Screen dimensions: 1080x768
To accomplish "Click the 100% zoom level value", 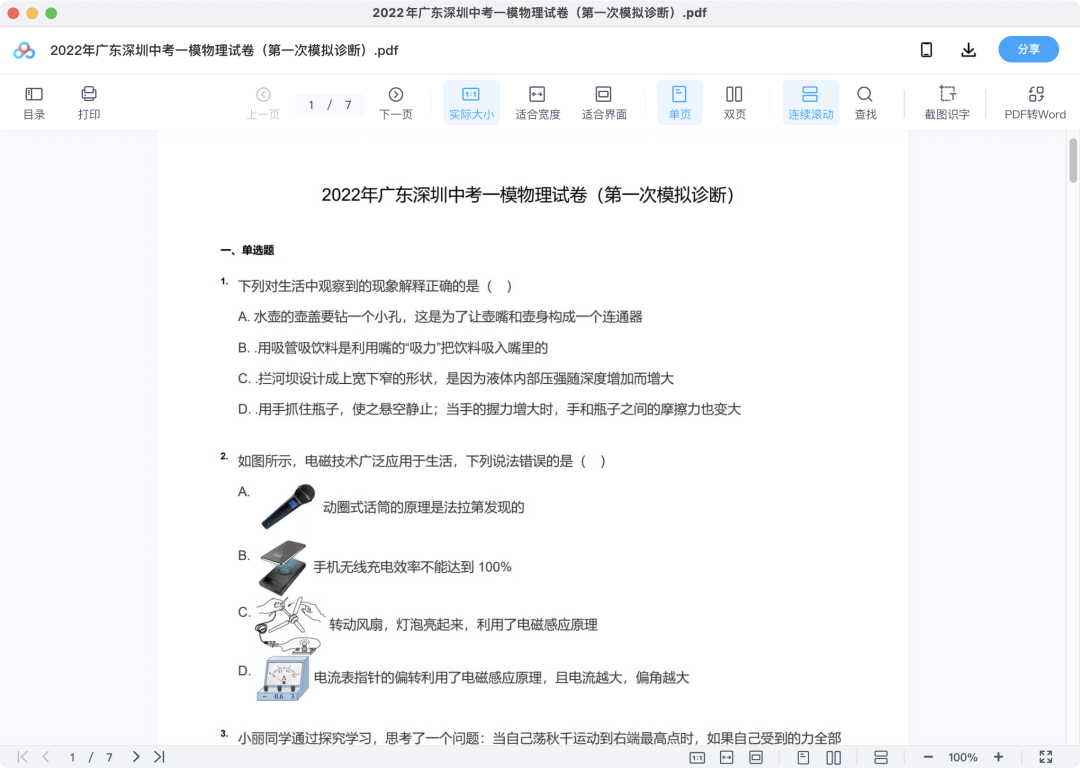I will [963, 758].
